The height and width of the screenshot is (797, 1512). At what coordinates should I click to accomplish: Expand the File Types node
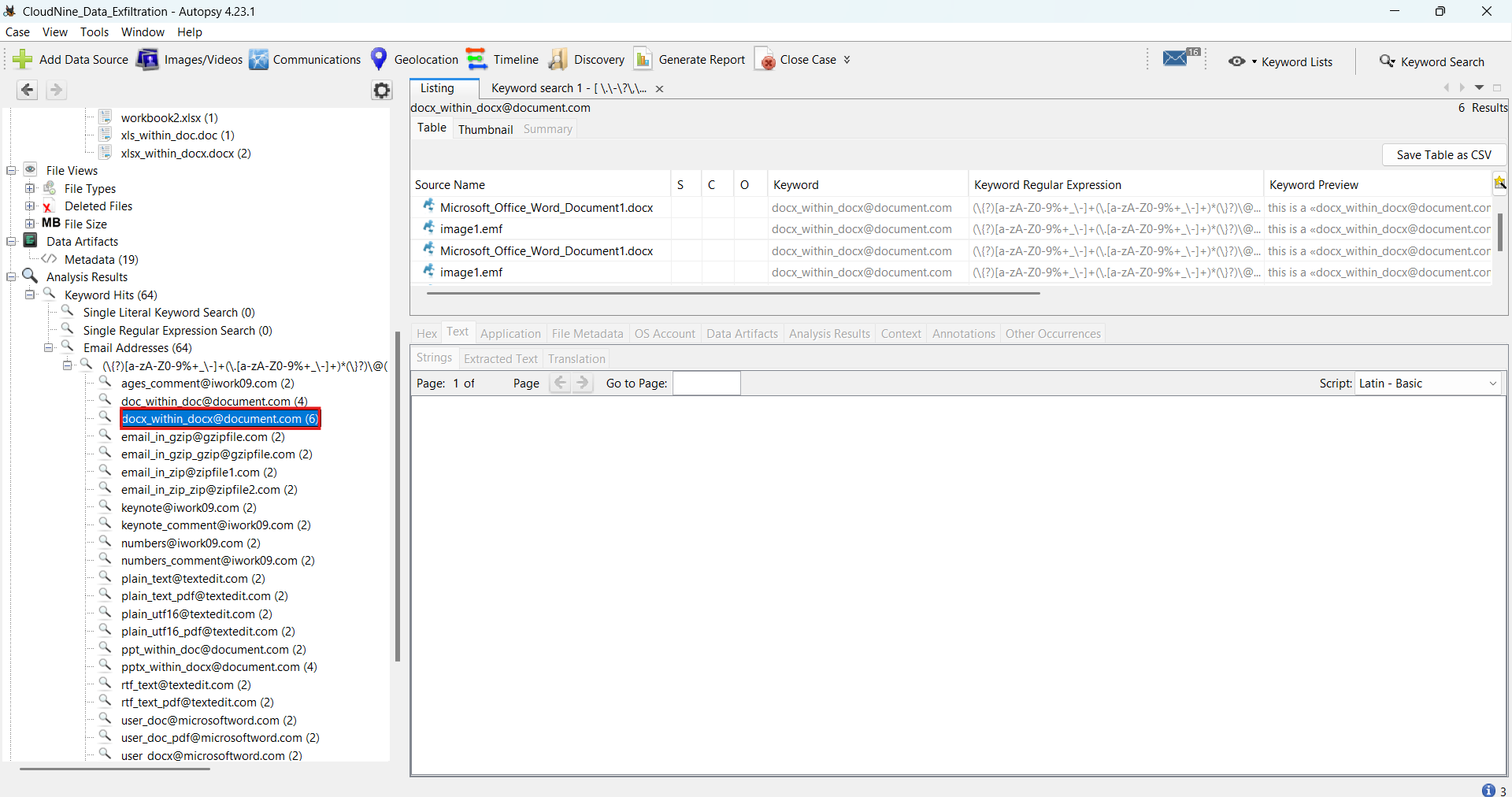click(x=30, y=188)
